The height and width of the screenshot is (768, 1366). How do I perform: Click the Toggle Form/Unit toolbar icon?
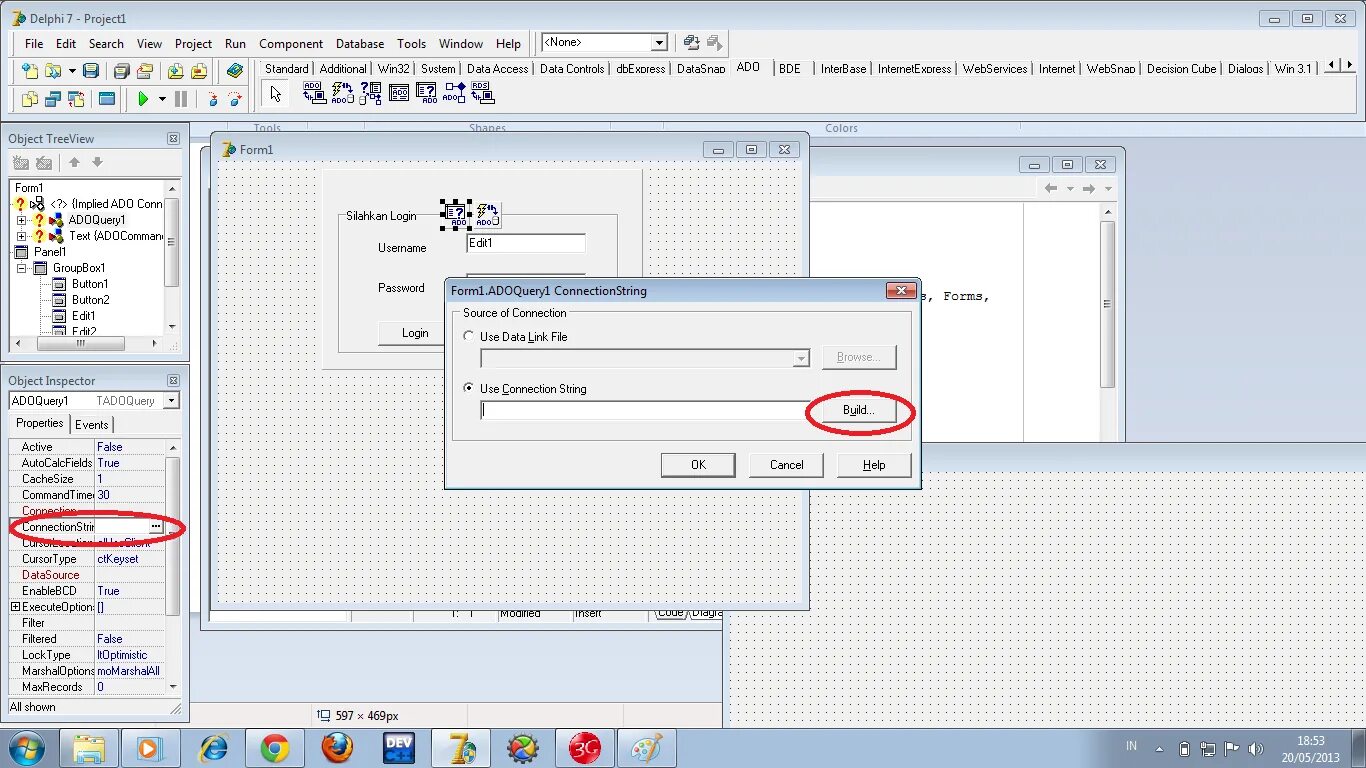pos(76,99)
